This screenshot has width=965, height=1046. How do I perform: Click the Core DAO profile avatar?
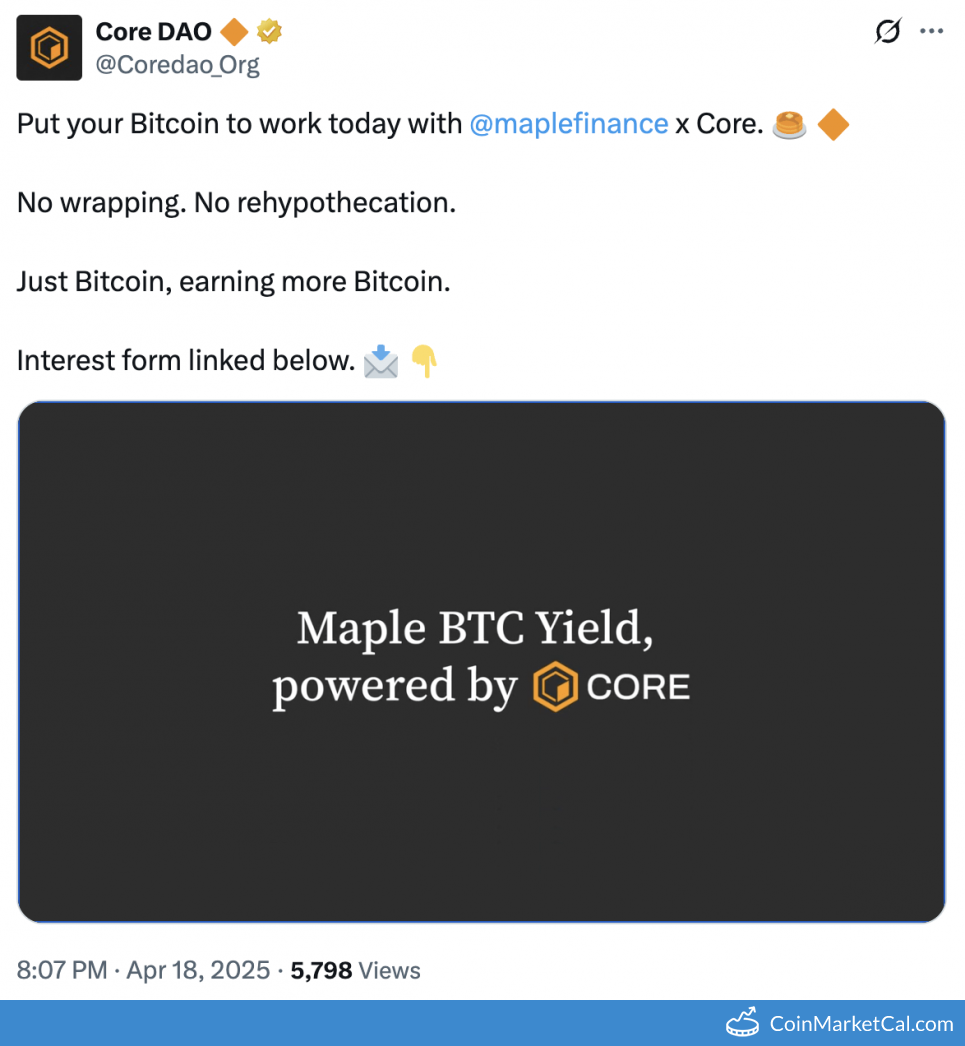click(49, 48)
